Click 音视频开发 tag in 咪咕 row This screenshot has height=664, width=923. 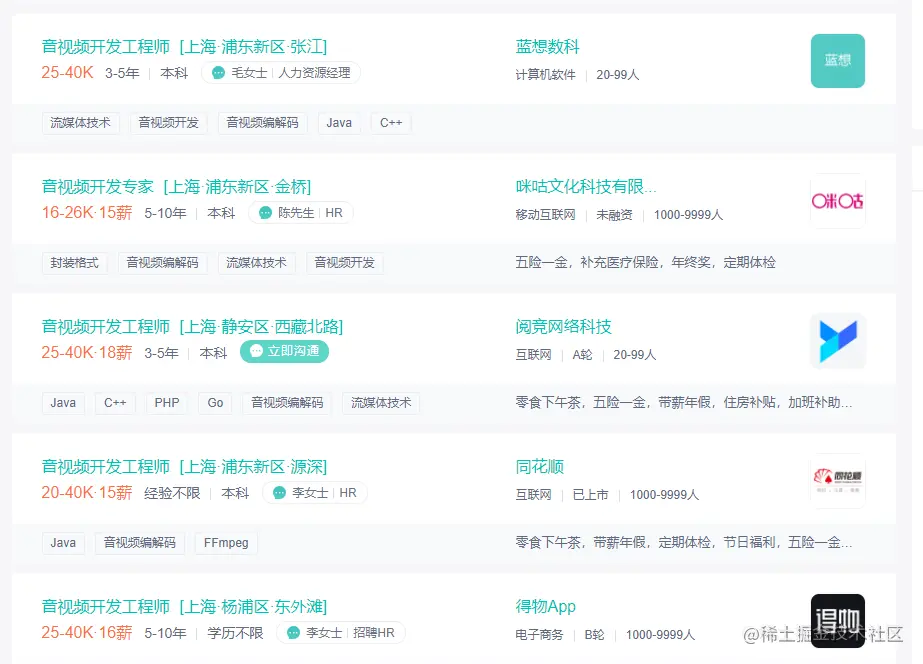click(x=345, y=263)
